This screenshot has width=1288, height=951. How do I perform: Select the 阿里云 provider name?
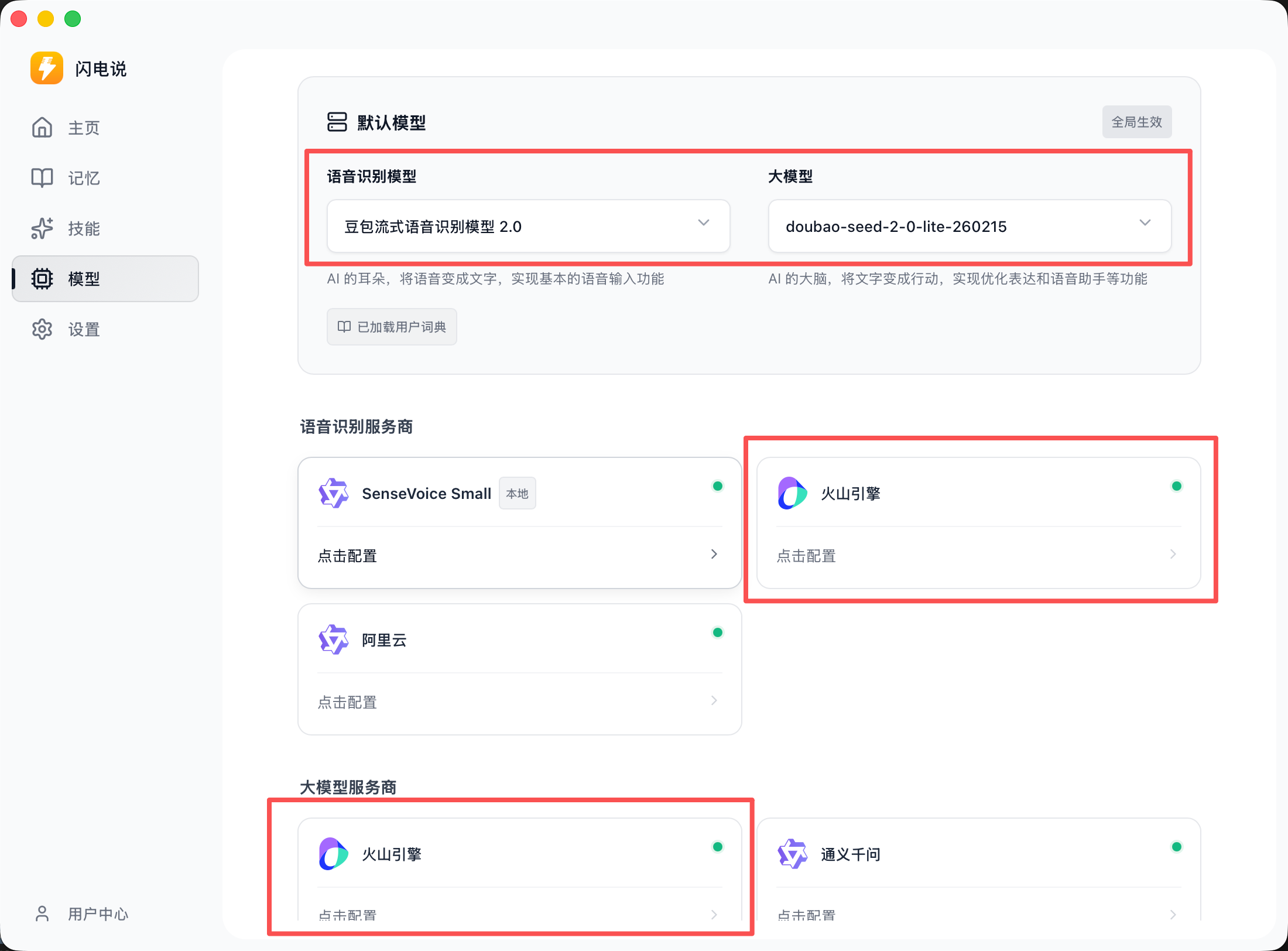point(384,640)
